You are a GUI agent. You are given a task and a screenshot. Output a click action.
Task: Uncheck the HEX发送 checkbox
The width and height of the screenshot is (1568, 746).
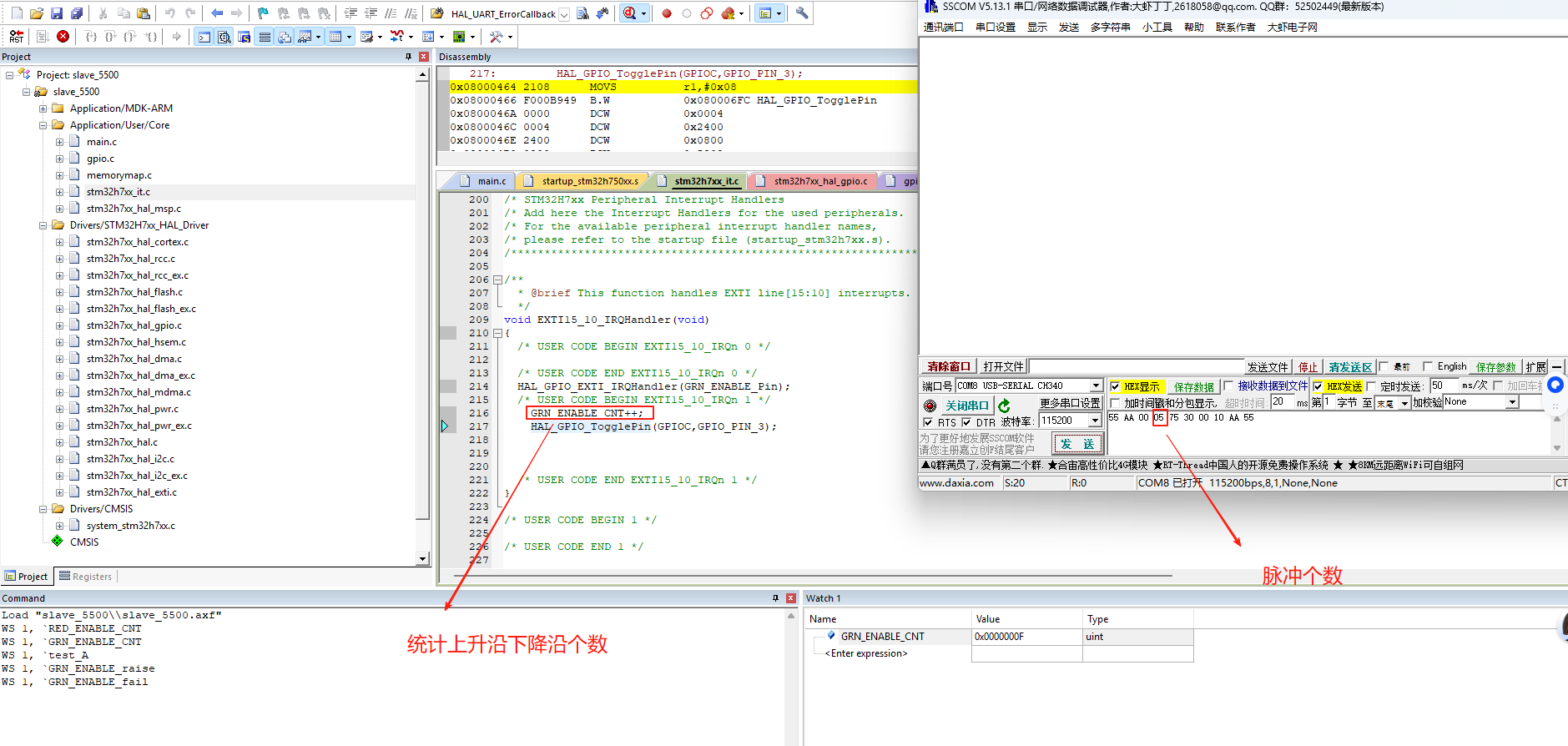point(1318,386)
